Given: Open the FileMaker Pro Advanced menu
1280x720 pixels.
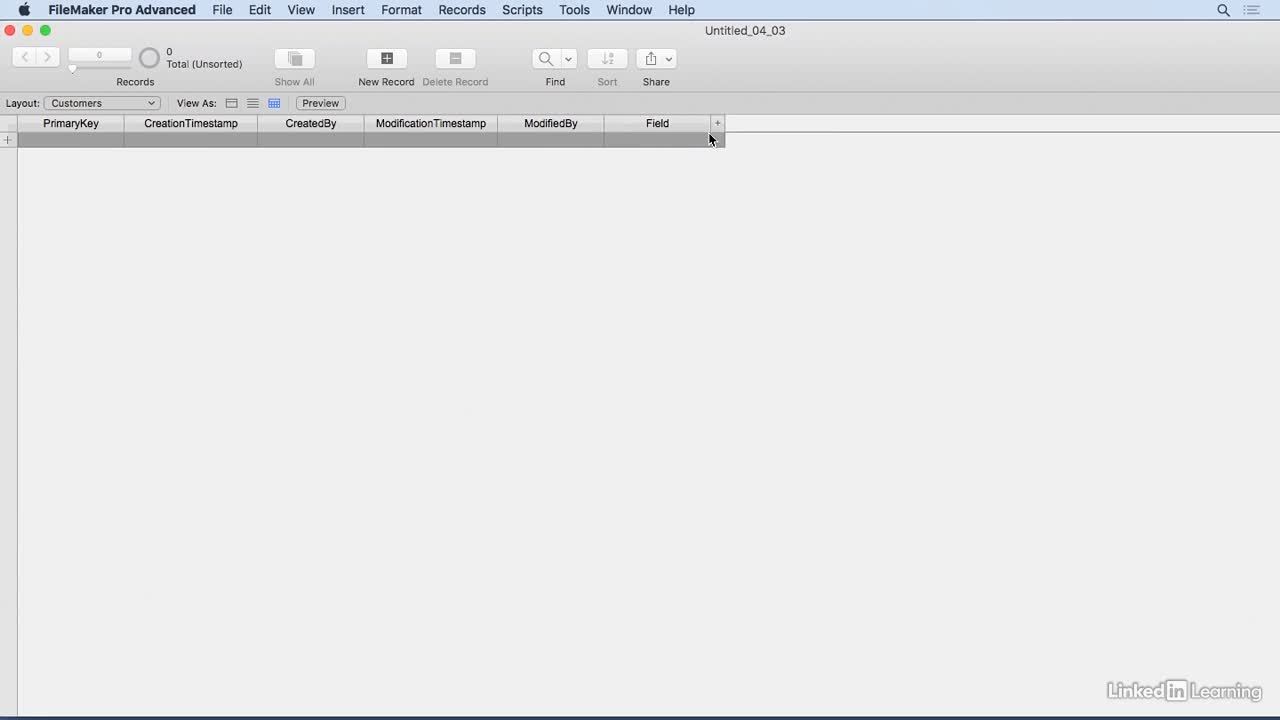Looking at the screenshot, I should click(122, 10).
